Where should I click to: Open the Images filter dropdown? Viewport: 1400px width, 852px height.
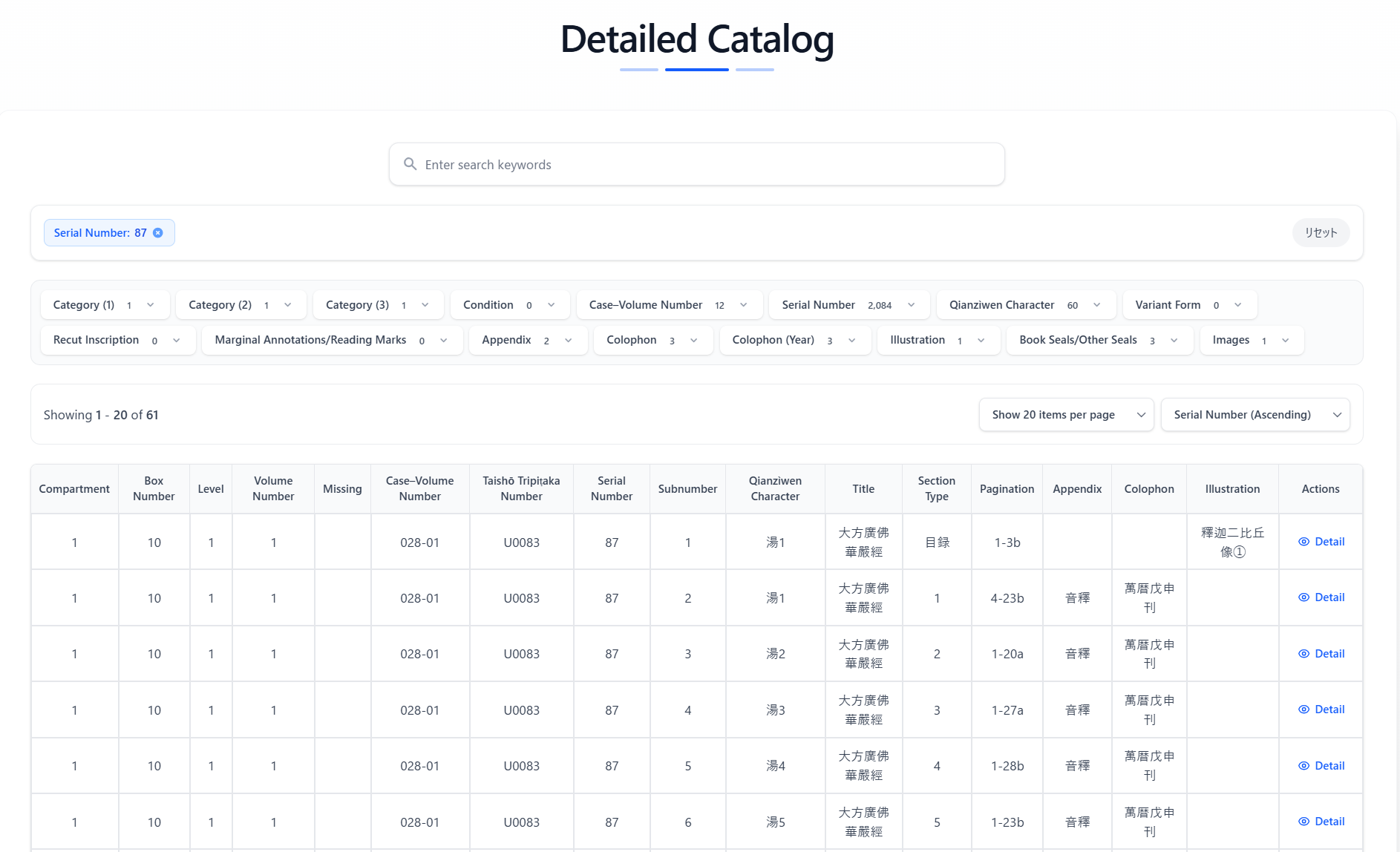tap(1251, 340)
